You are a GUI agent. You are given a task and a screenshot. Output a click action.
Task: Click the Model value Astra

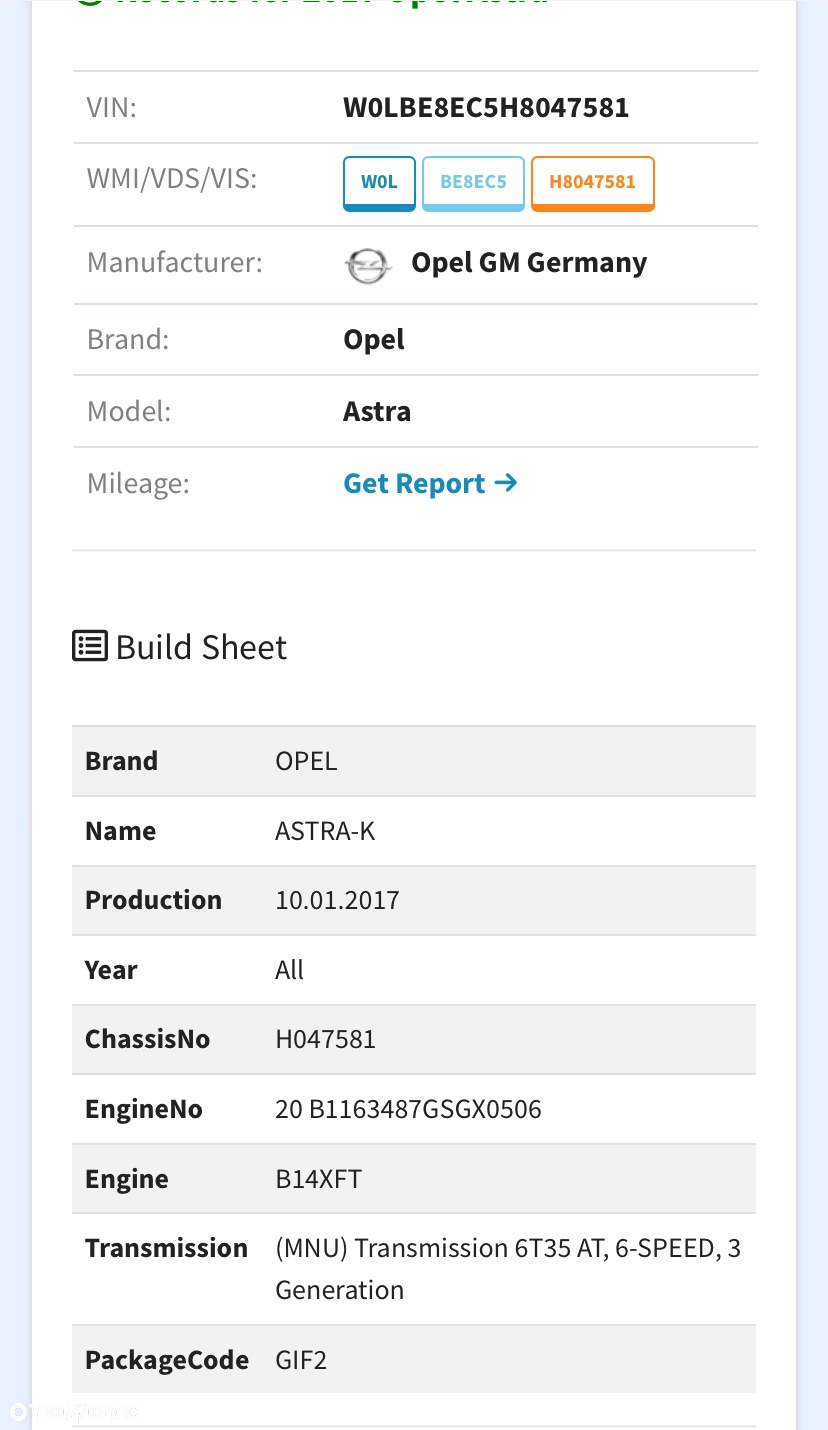coord(377,412)
